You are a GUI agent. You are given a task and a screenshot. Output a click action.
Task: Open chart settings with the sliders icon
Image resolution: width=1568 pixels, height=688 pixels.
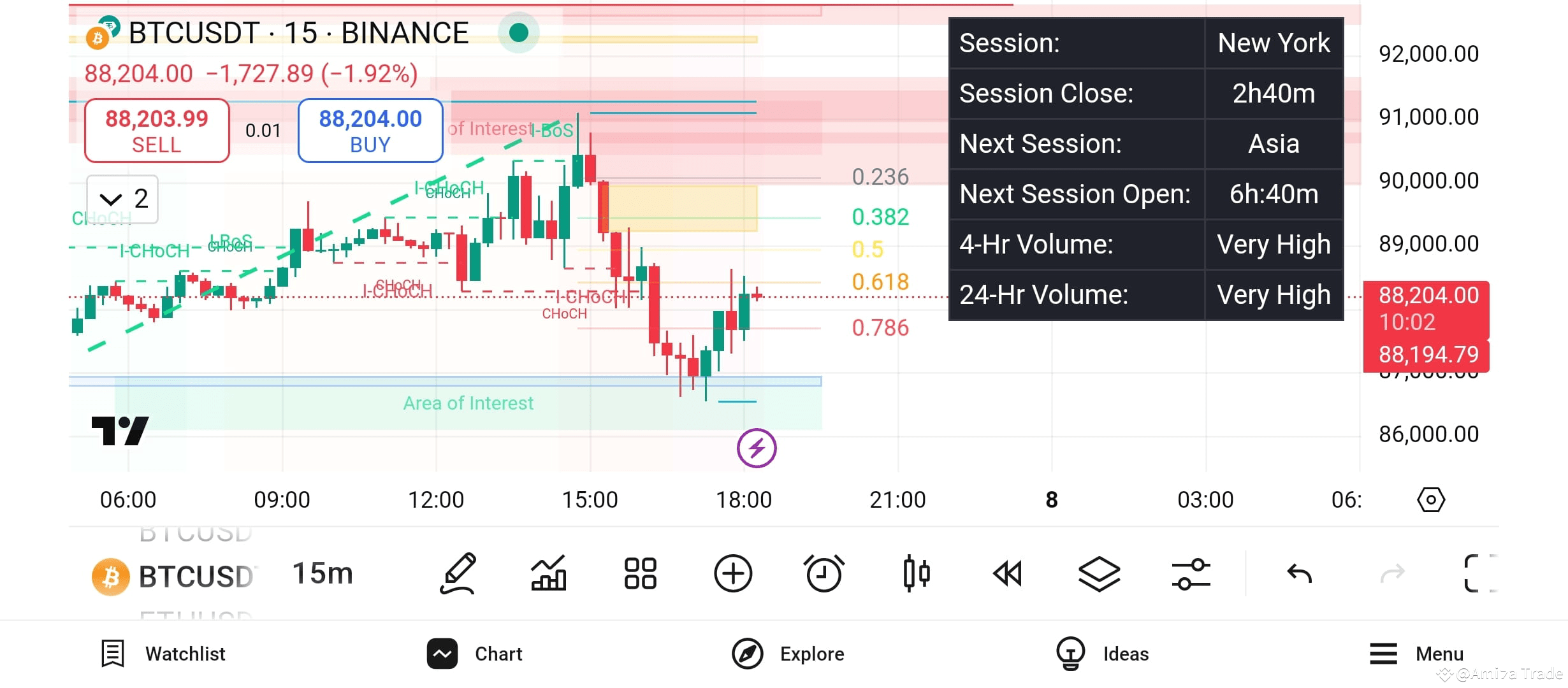[1191, 573]
